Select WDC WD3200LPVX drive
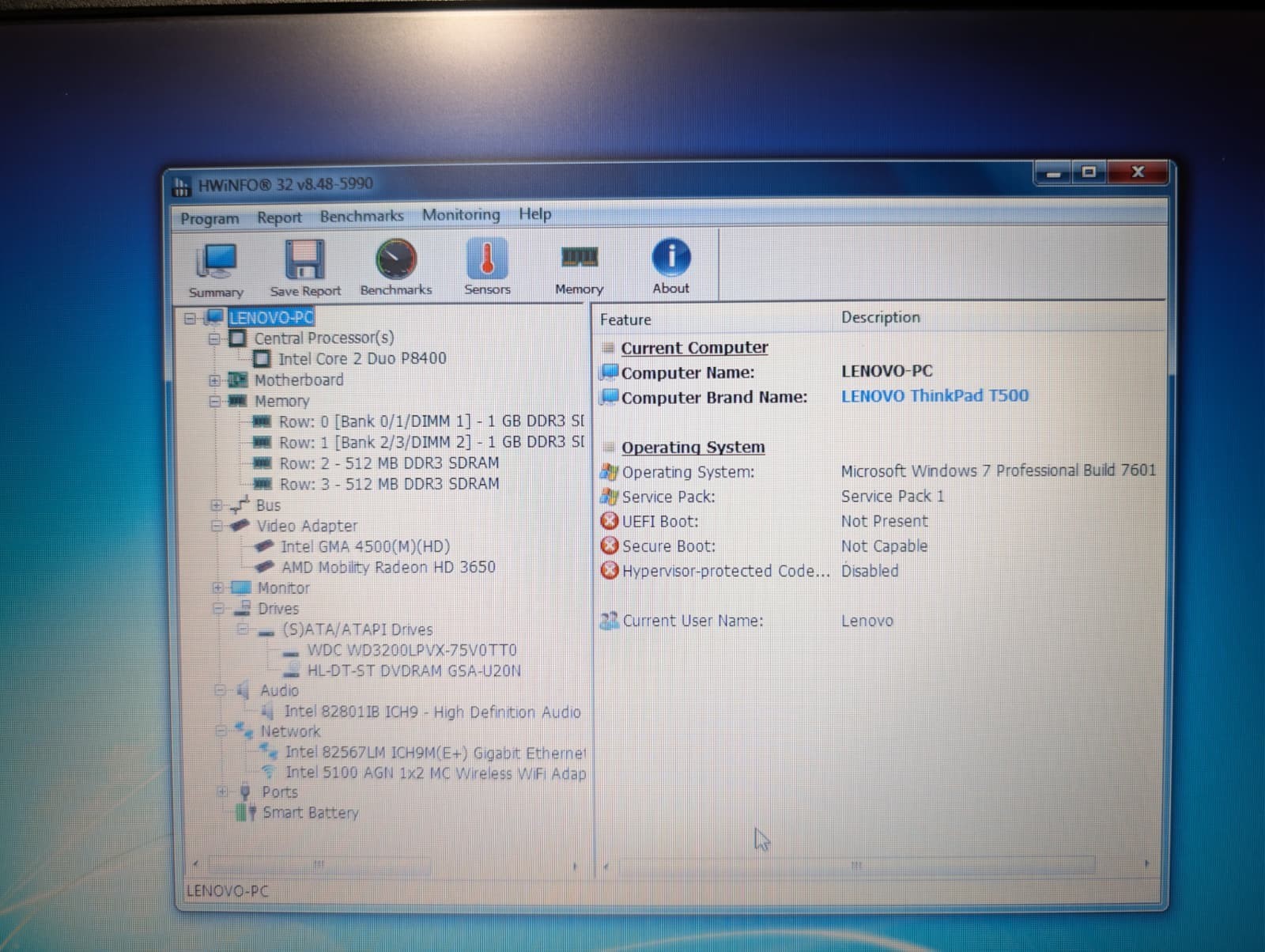1265x952 pixels. tap(412, 650)
